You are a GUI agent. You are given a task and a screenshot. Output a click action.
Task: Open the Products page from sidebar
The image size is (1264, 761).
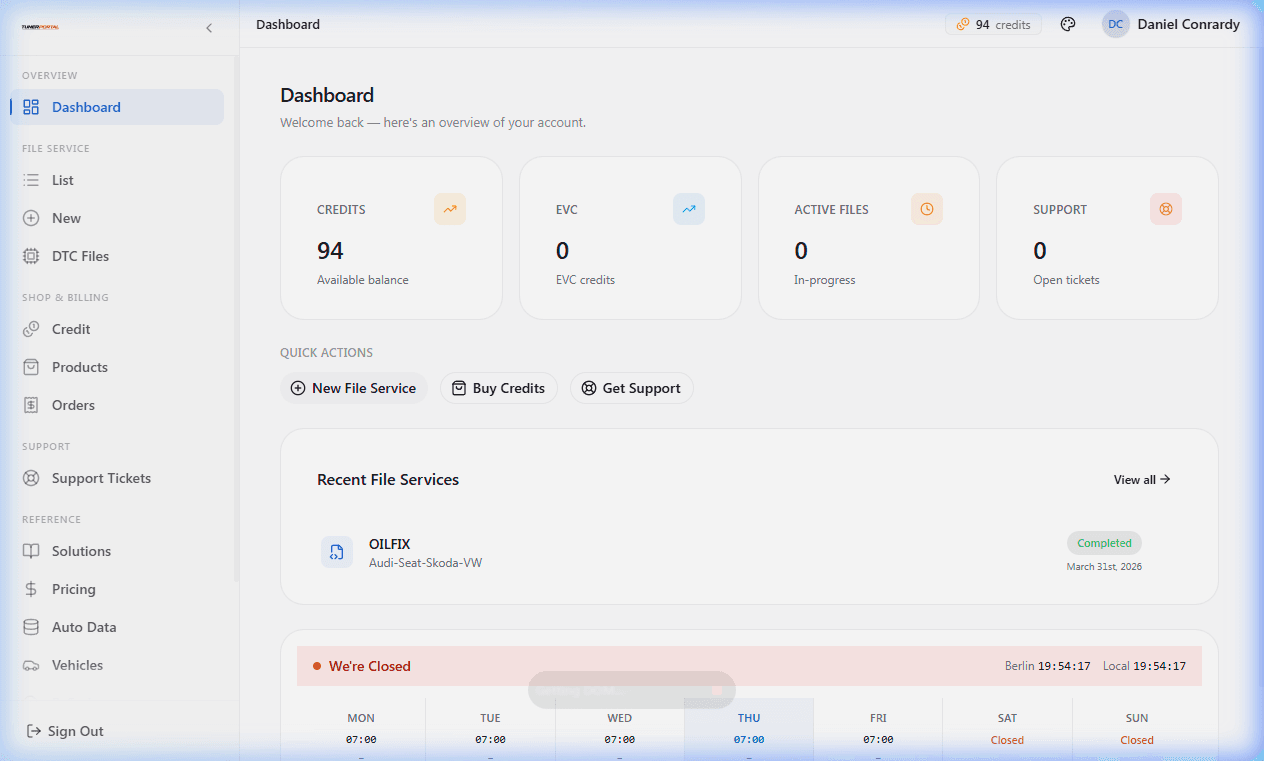[x=80, y=367]
